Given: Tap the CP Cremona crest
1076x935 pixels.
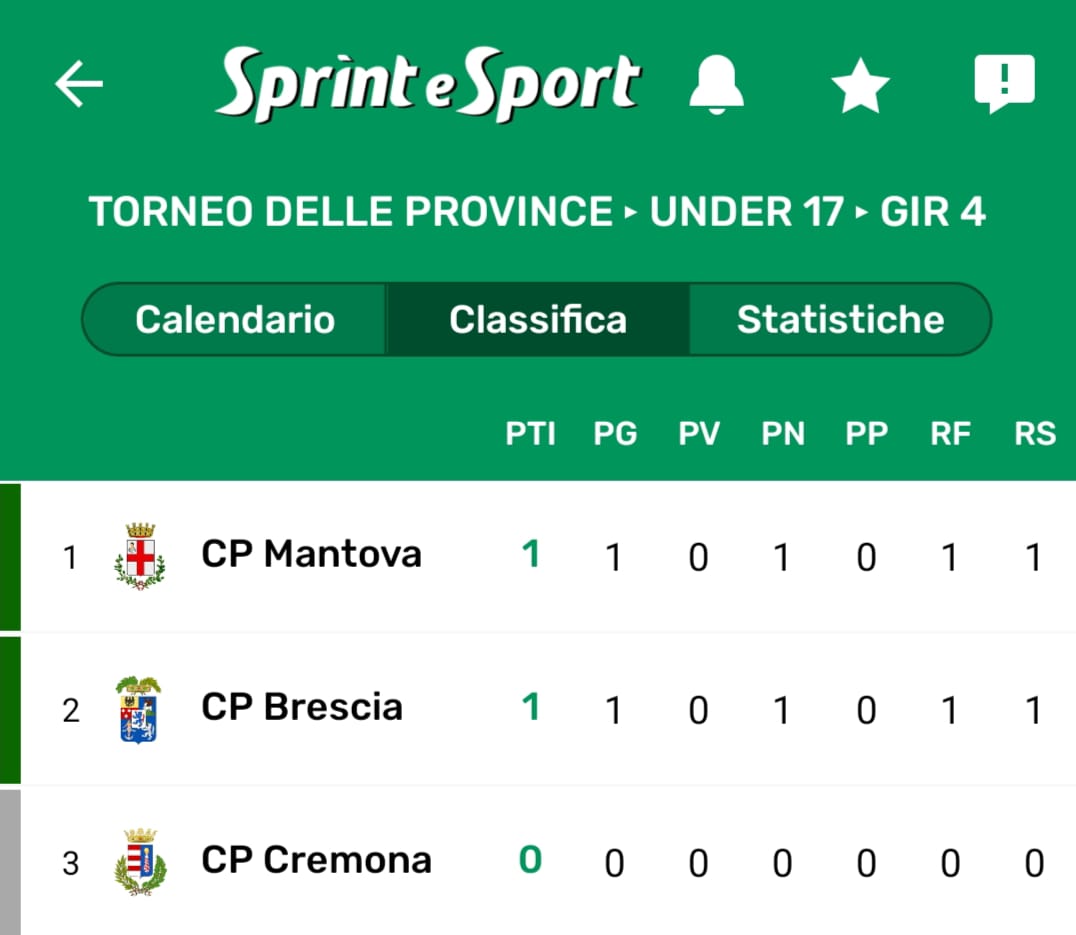Looking at the screenshot, I should tap(140, 861).
